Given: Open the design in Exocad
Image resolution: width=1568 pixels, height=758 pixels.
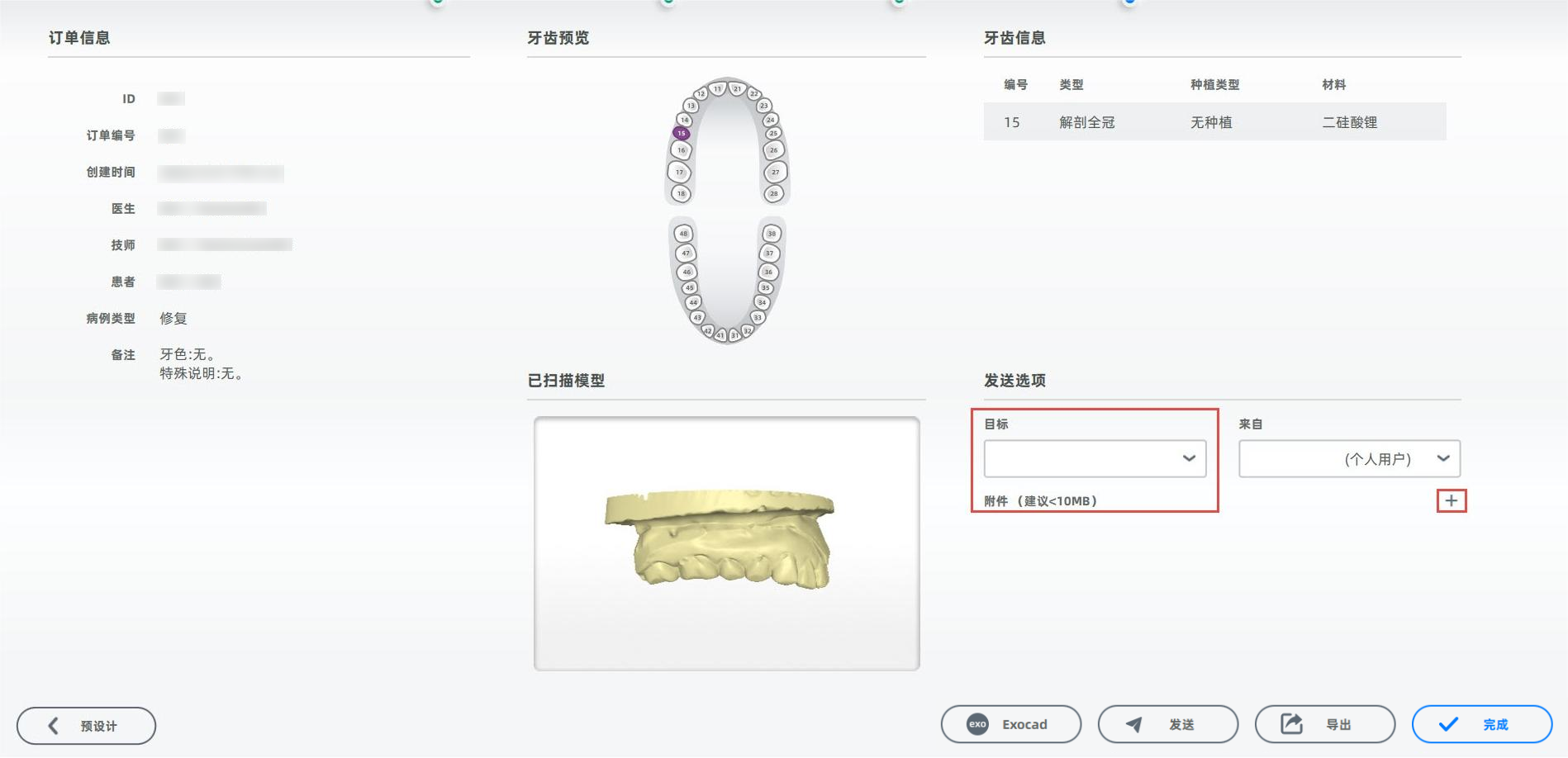Looking at the screenshot, I should tap(1010, 724).
